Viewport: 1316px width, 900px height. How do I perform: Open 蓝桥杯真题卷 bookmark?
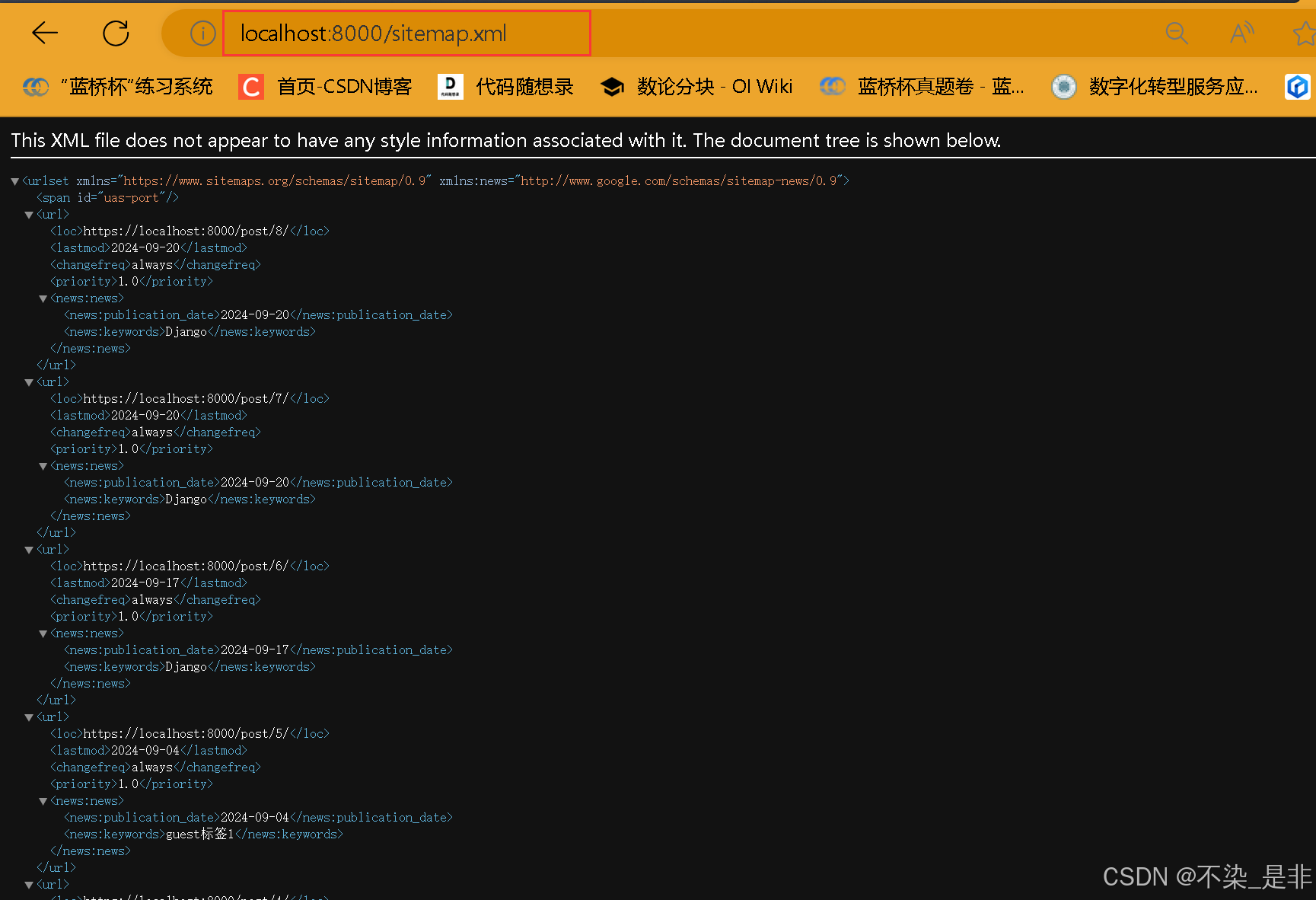click(x=922, y=87)
